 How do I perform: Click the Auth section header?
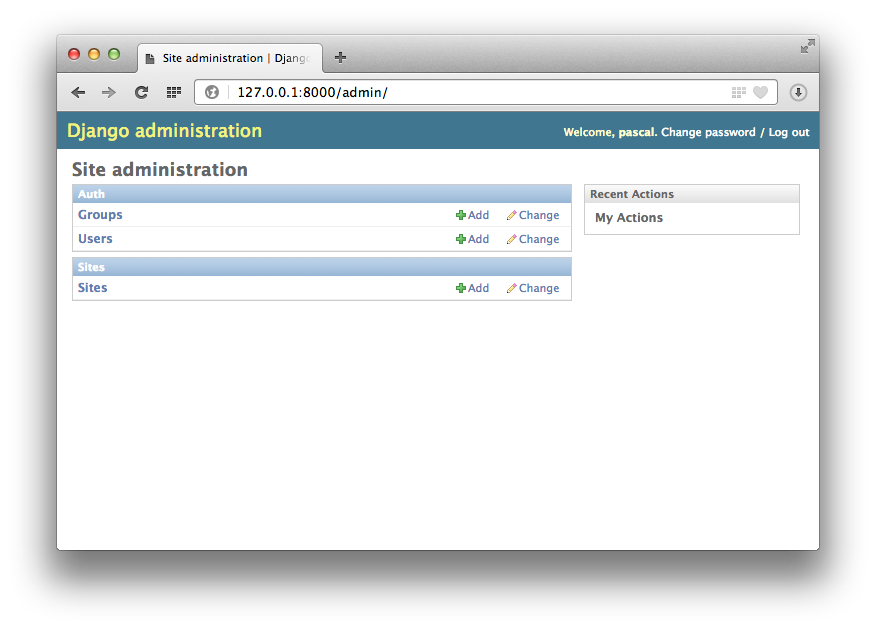click(322, 194)
